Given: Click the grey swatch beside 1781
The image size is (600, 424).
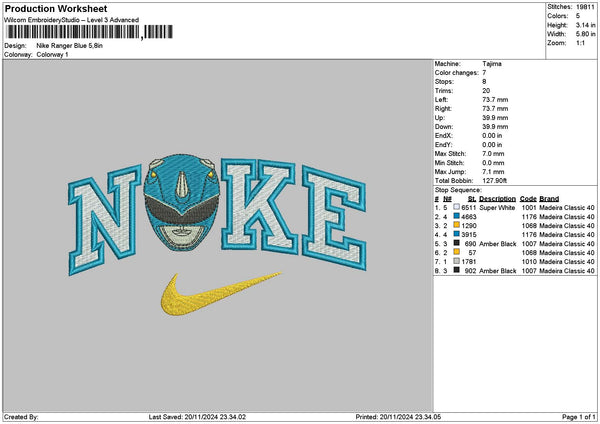Looking at the screenshot, I should (457, 261).
